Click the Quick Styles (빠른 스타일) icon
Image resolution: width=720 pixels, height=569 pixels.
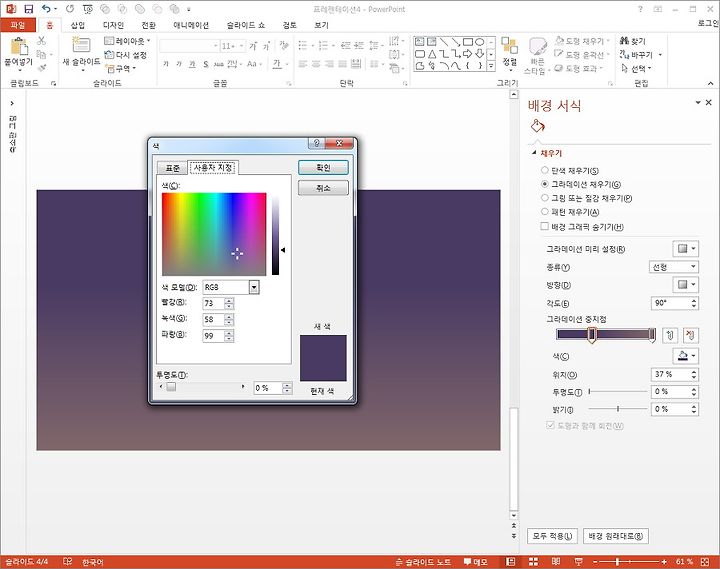point(537,46)
